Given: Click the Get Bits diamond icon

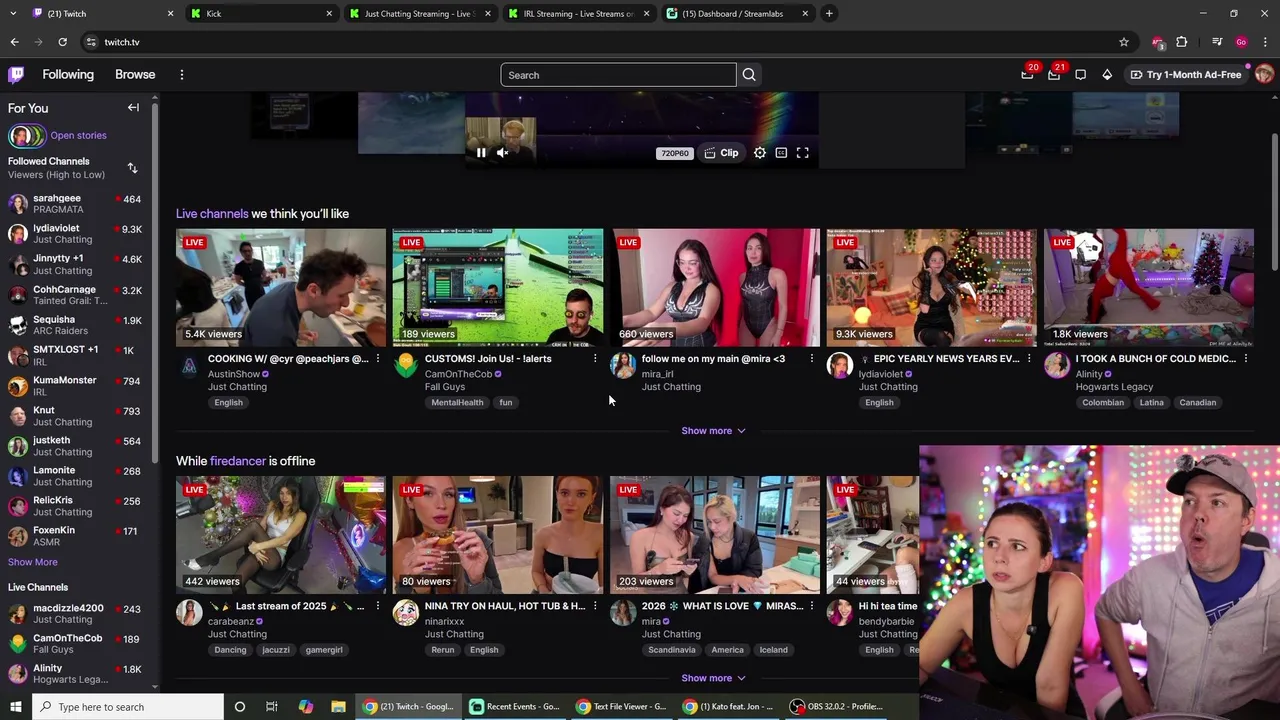Looking at the screenshot, I should tap(1107, 75).
